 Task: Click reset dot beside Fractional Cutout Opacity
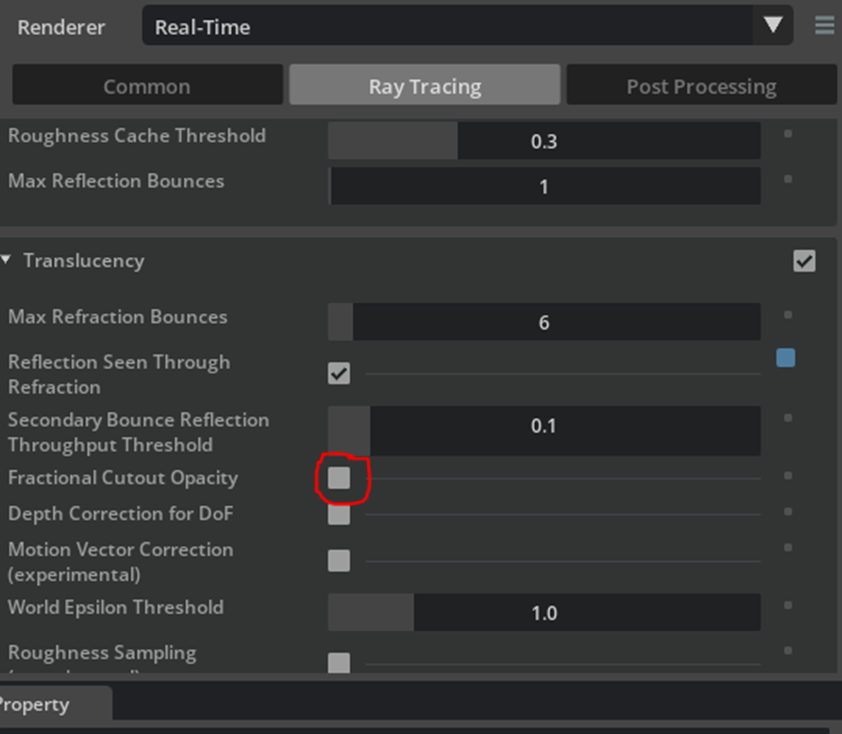(x=788, y=476)
